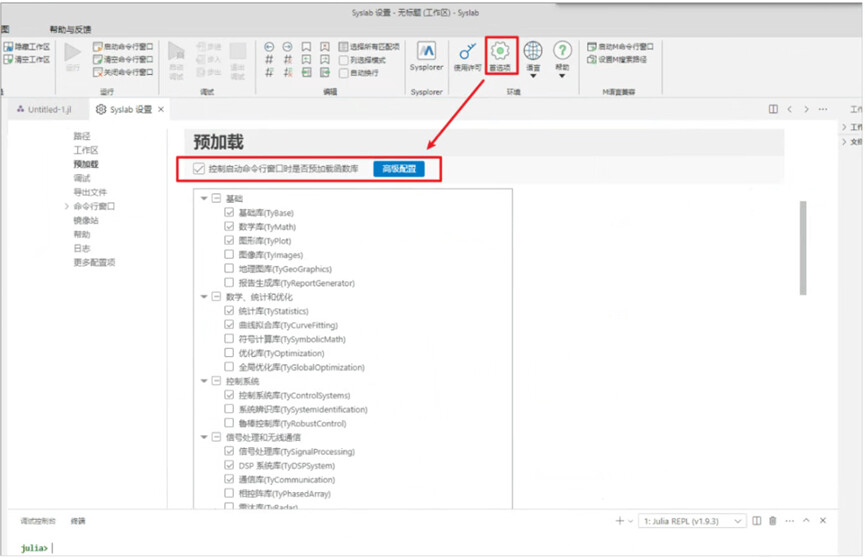Uncheck 统计库(TyStatistics)
Viewport: 865px width, 558px height.
[229, 310]
